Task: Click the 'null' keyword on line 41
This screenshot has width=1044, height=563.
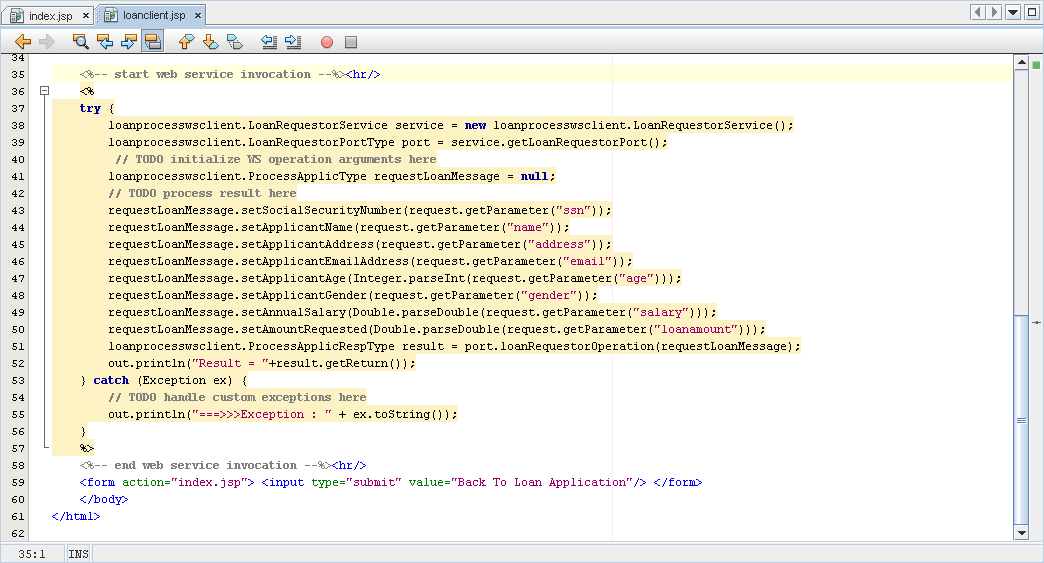Action: 534,176
